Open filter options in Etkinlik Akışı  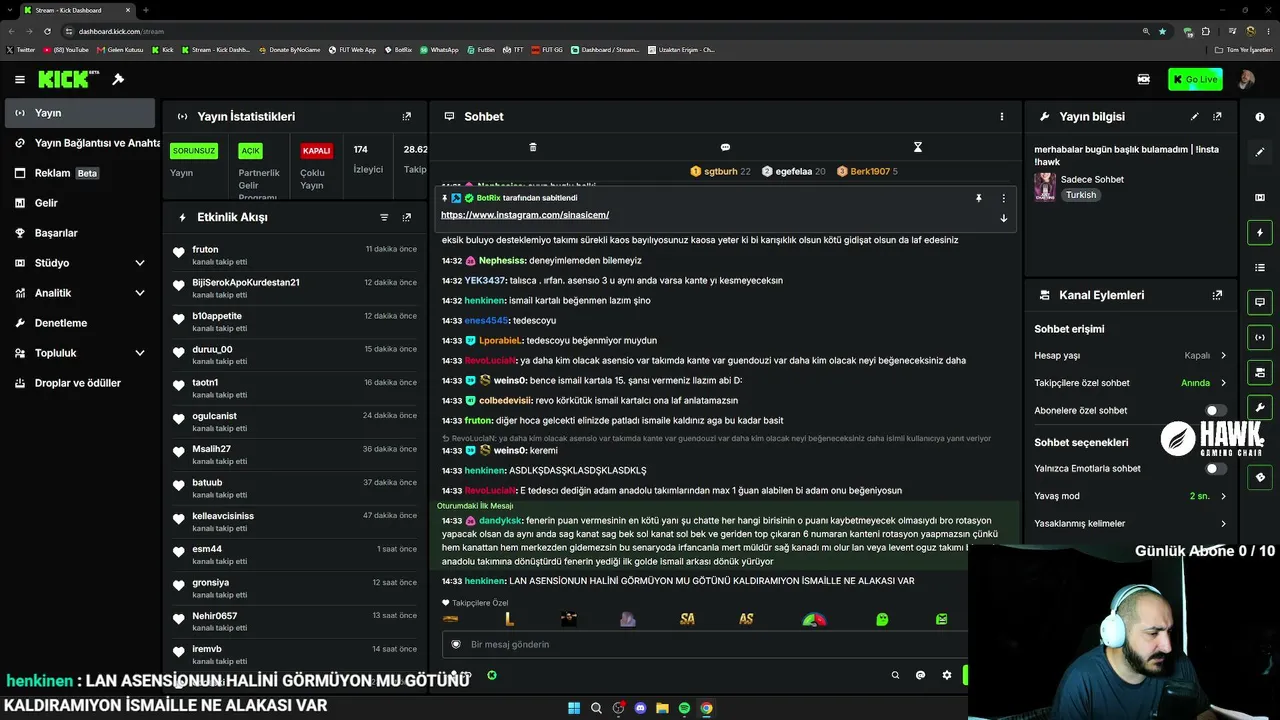(x=384, y=217)
